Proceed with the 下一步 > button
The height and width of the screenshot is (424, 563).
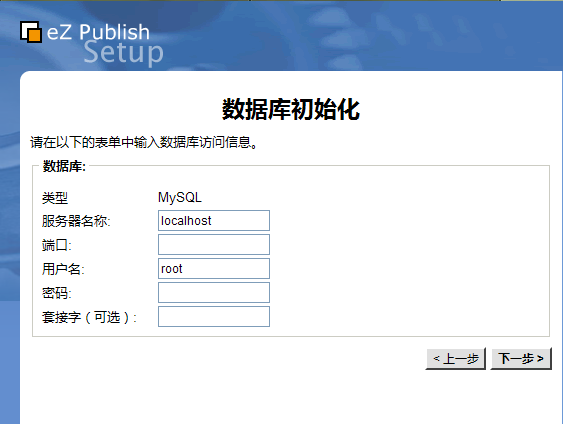(521, 358)
